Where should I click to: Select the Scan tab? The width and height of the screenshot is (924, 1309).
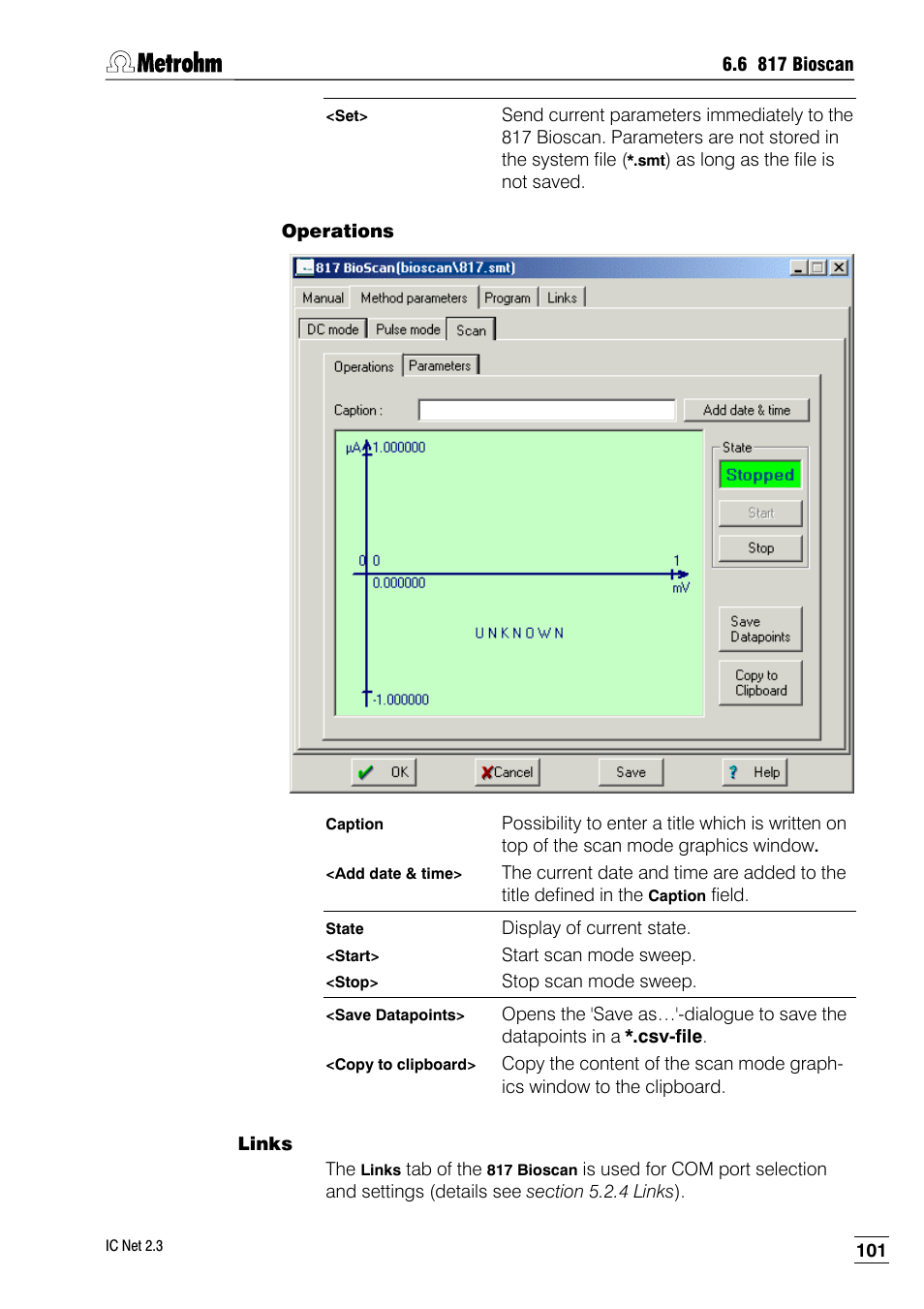pos(472,329)
